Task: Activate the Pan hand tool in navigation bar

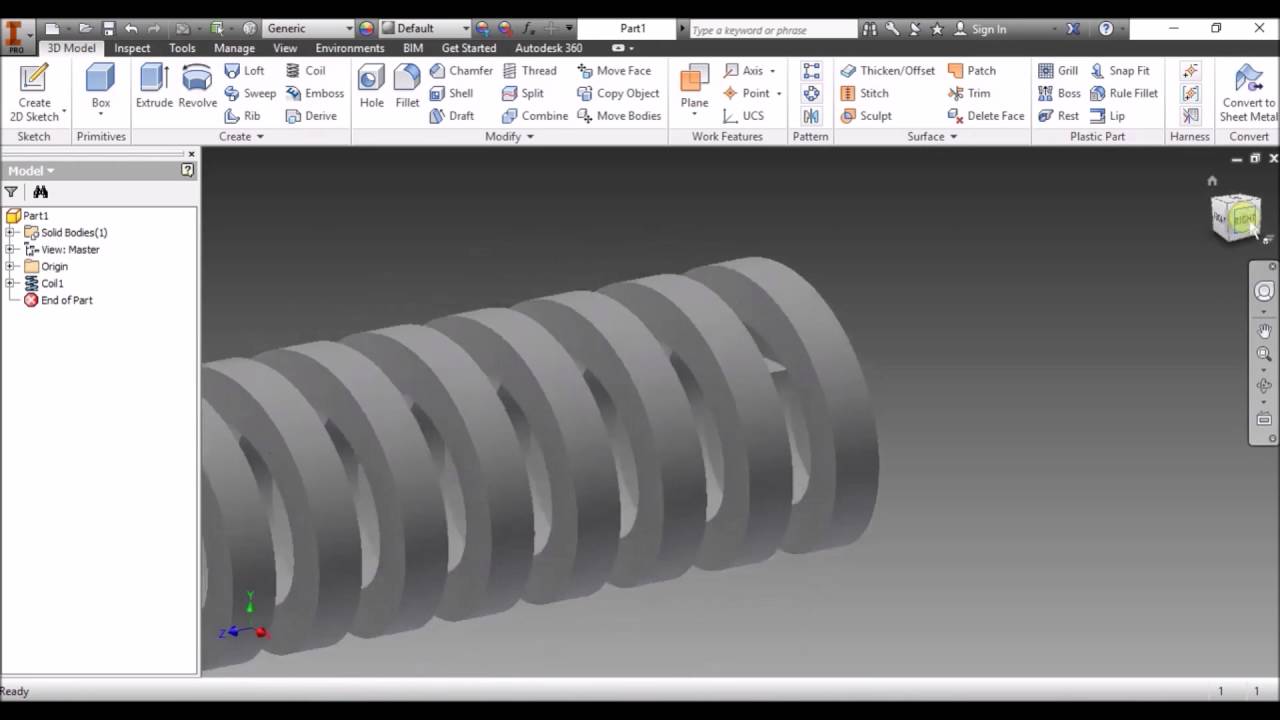Action: (x=1264, y=331)
